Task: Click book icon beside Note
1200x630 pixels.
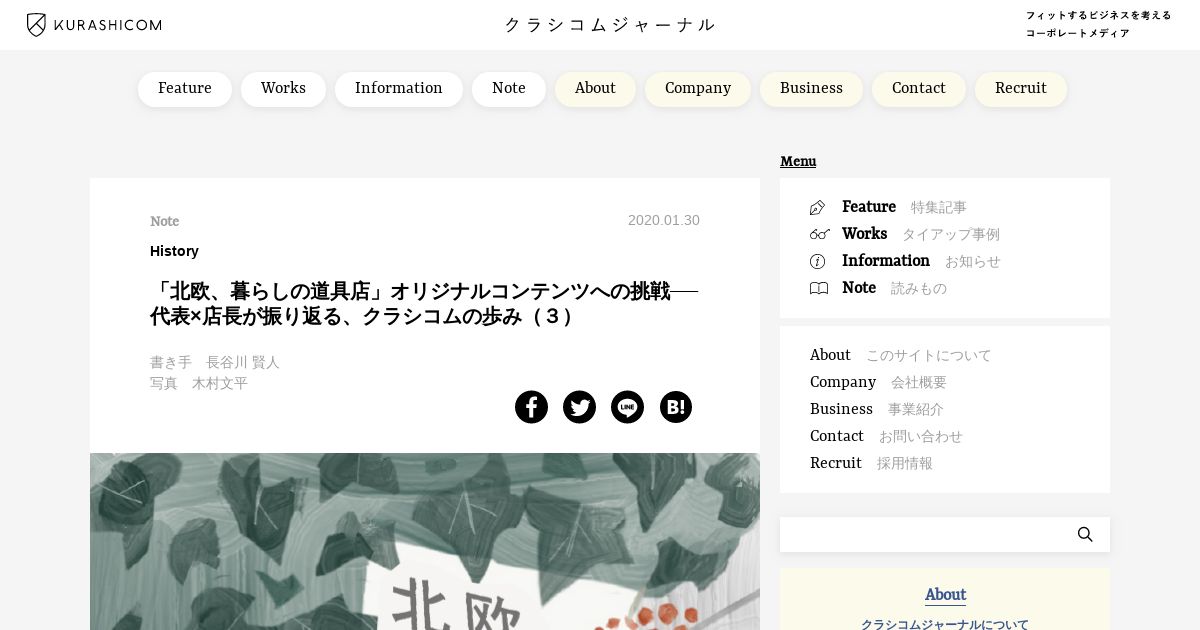Action: click(x=819, y=289)
